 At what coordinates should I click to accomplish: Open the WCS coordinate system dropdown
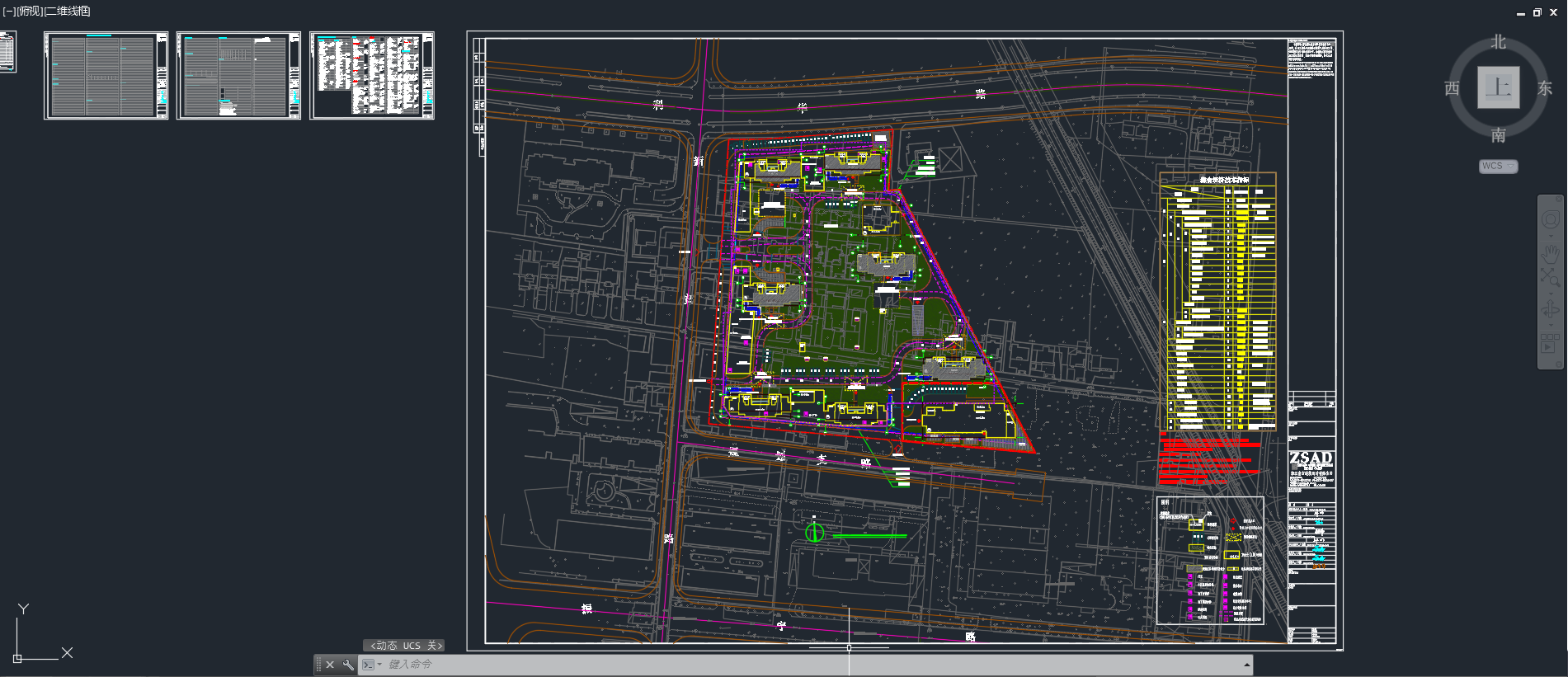tap(1499, 166)
